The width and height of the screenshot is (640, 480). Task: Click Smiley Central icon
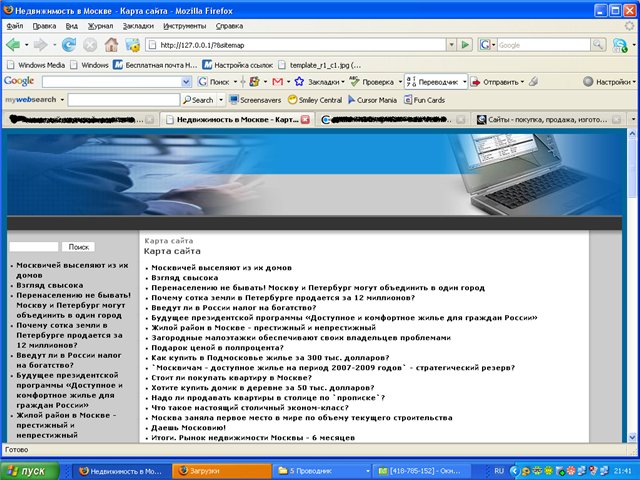coord(292,100)
